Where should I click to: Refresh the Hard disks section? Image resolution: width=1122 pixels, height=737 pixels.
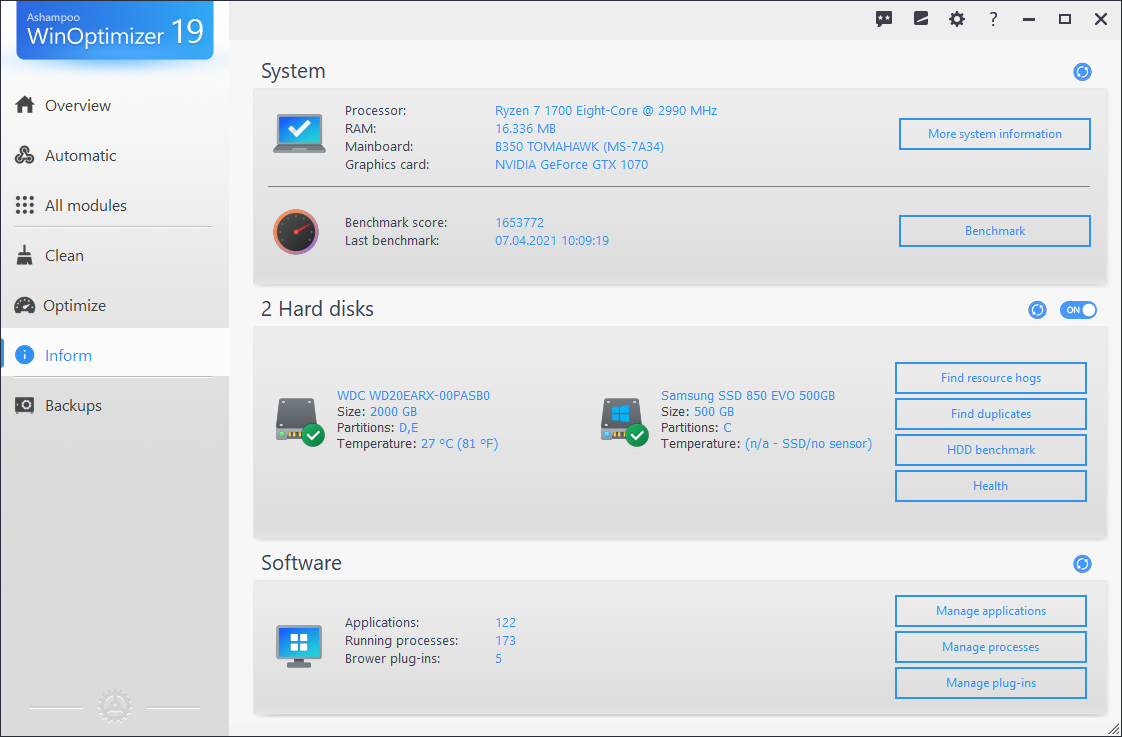click(1037, 310)
